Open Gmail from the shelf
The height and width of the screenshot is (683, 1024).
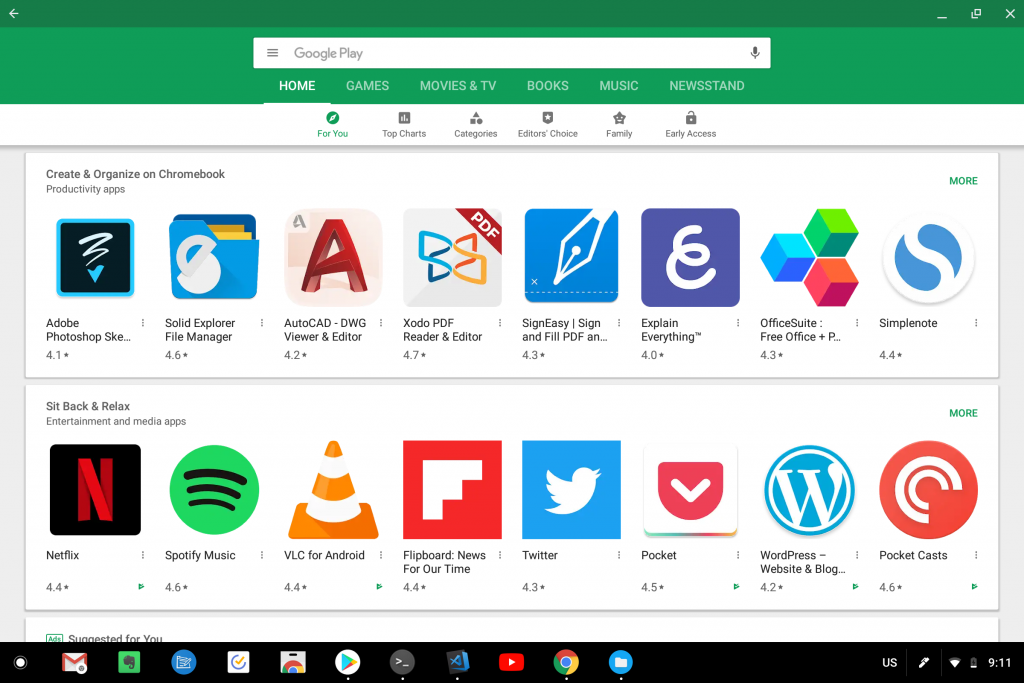74,662
